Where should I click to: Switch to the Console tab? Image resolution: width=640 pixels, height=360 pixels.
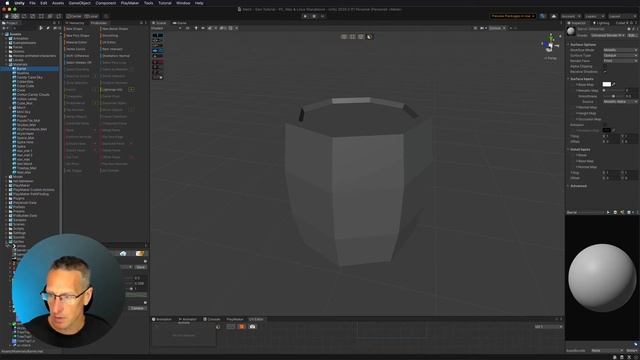[x=212, y=319]
